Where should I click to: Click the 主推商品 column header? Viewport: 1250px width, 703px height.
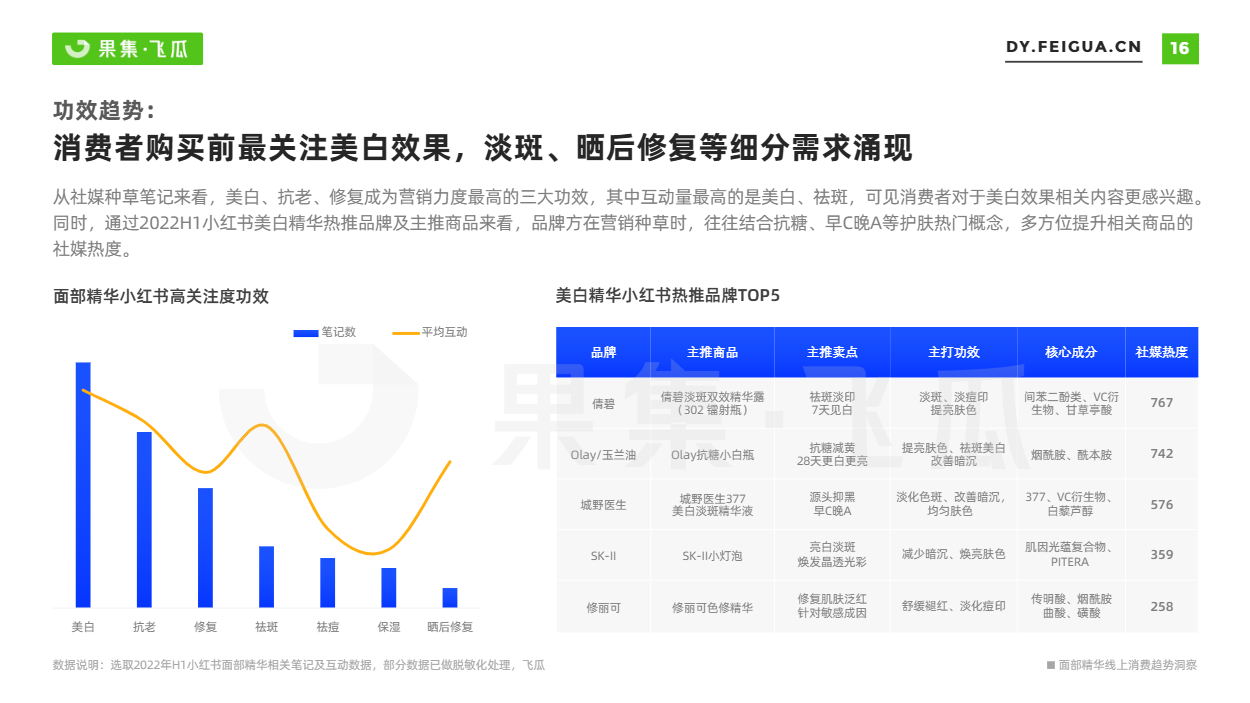coord(712,352)
